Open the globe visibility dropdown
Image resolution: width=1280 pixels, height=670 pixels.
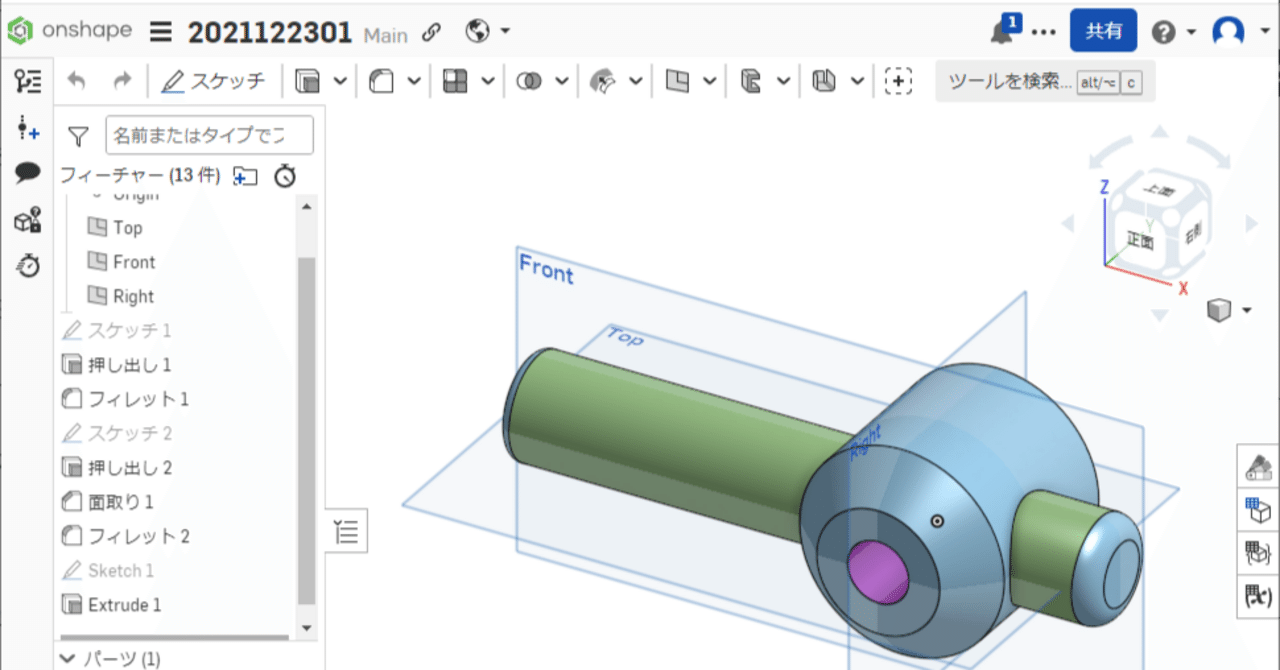click(488, 32)
